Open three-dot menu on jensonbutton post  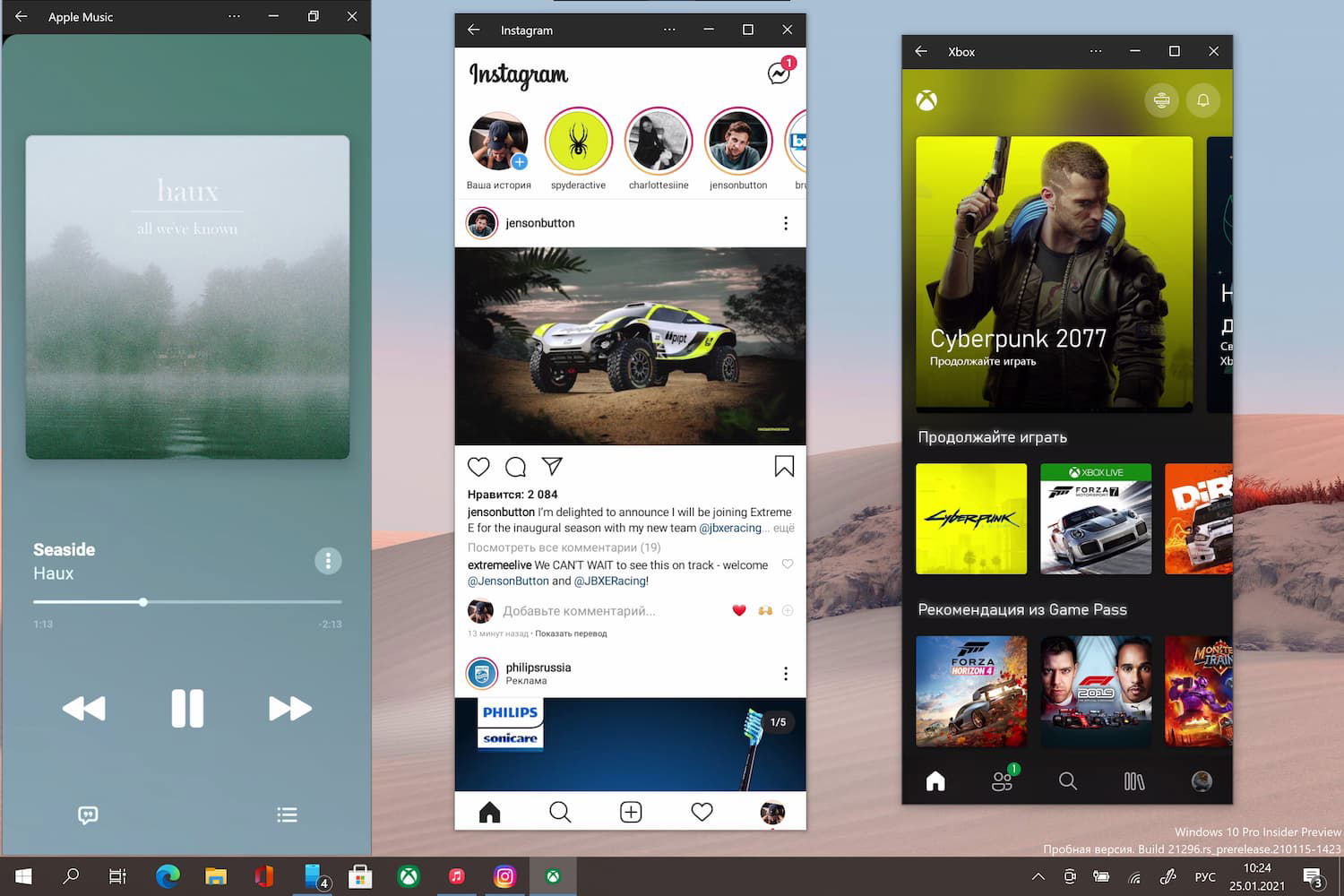(786, 223)
